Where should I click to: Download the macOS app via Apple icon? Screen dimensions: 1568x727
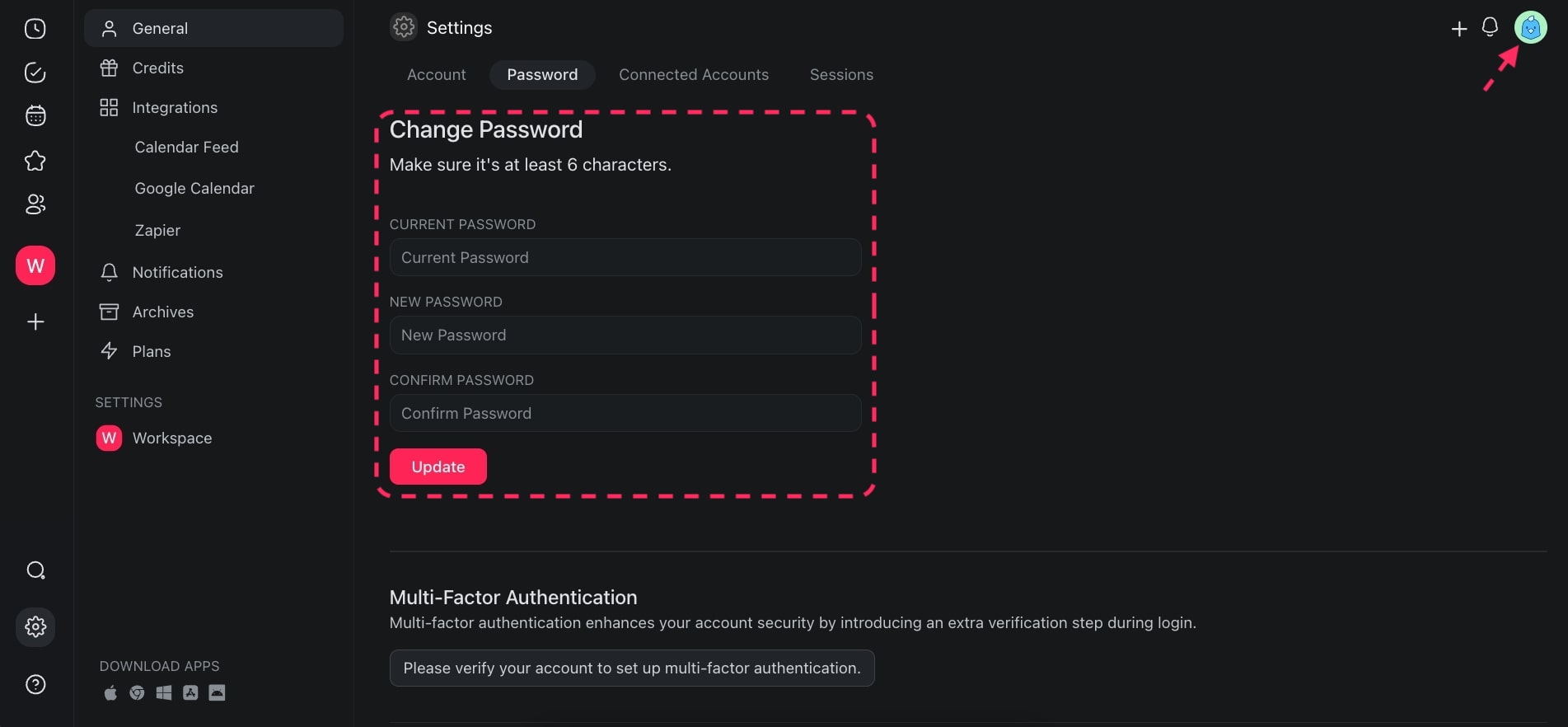(110, 692)
